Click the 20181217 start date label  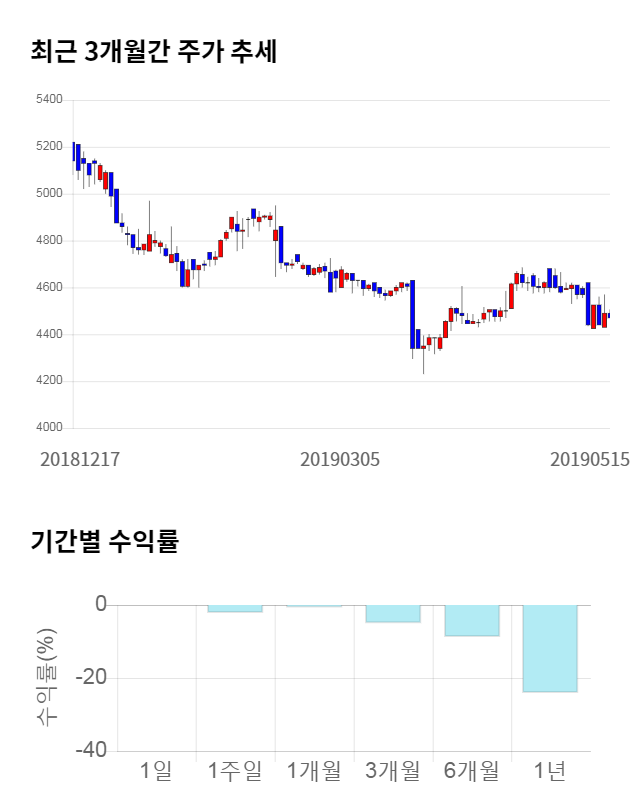click(80, 459)
